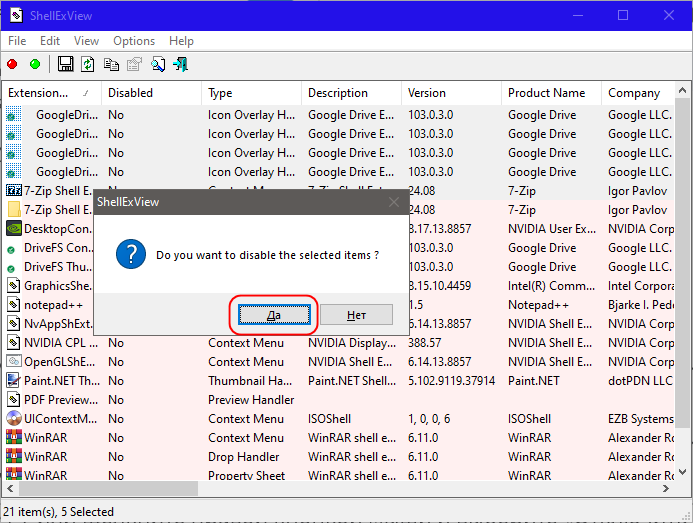This screenshot has height=523, width=693.
Task: Click the Igor Pavlov cell in first 7-Zip row
Action: pos(637,191)
